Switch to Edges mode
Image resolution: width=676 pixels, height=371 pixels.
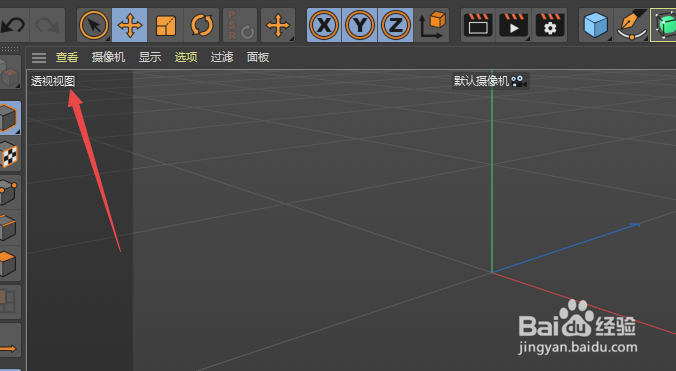9,228
